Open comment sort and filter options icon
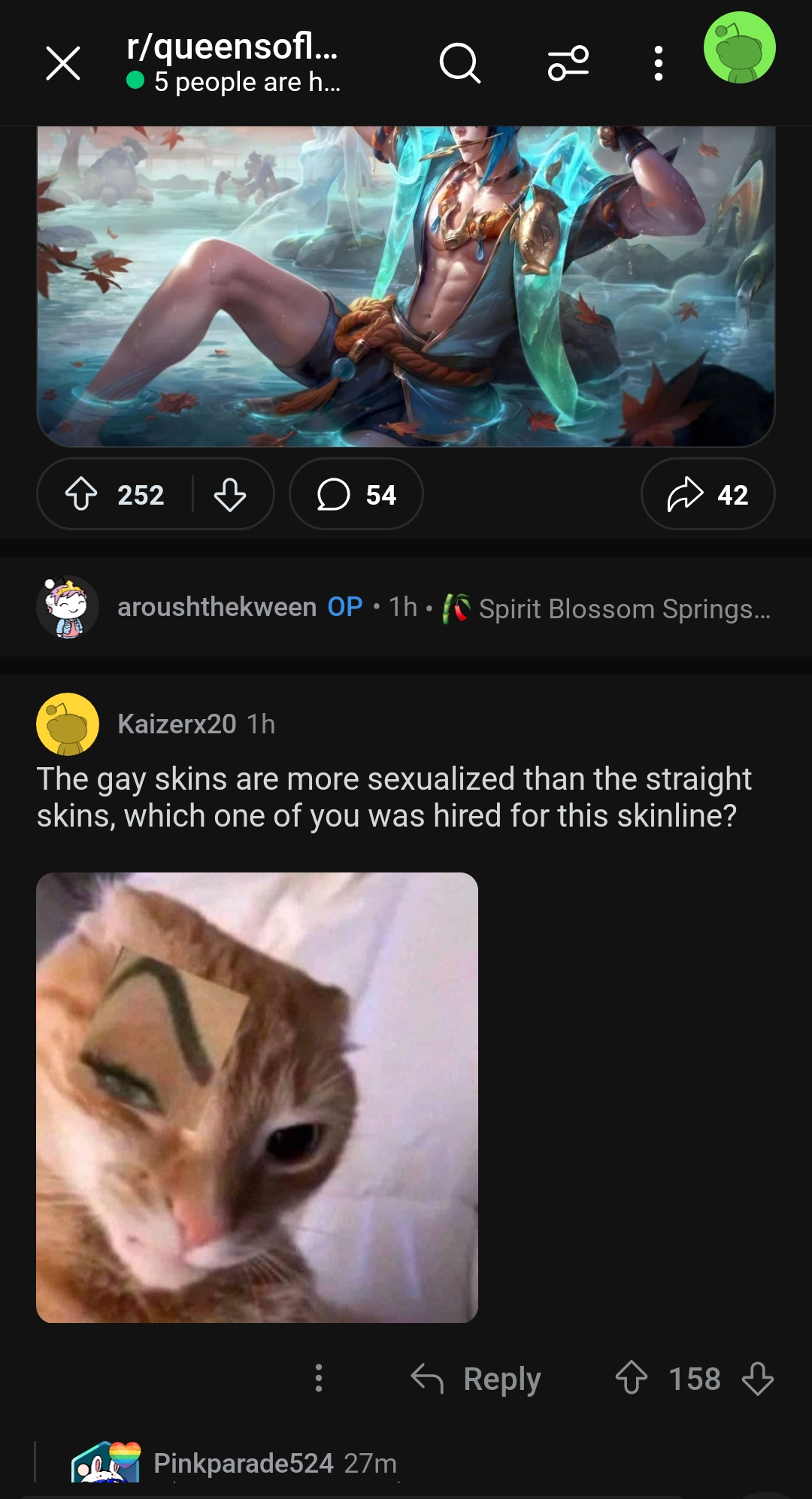The image size is (812, 1499). [x=568, y=63]
